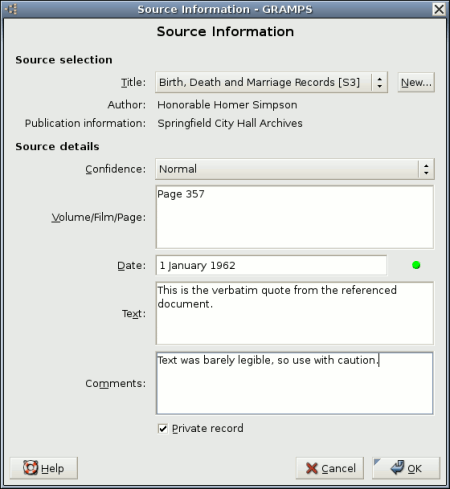Click the blue return-arrow OK icon
Screen dimensions: 450x489
click(397, 467)
